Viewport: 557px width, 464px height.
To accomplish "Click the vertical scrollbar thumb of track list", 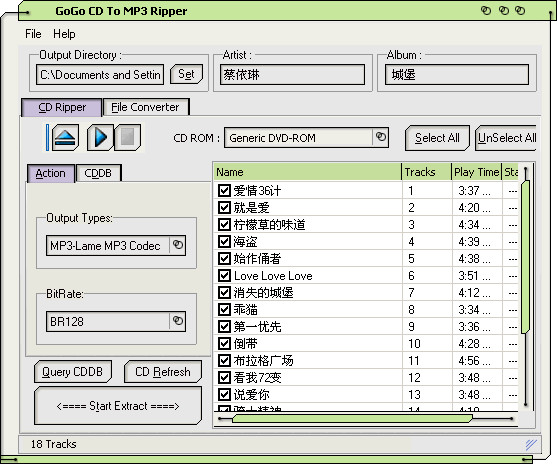I will click(525, 257).
